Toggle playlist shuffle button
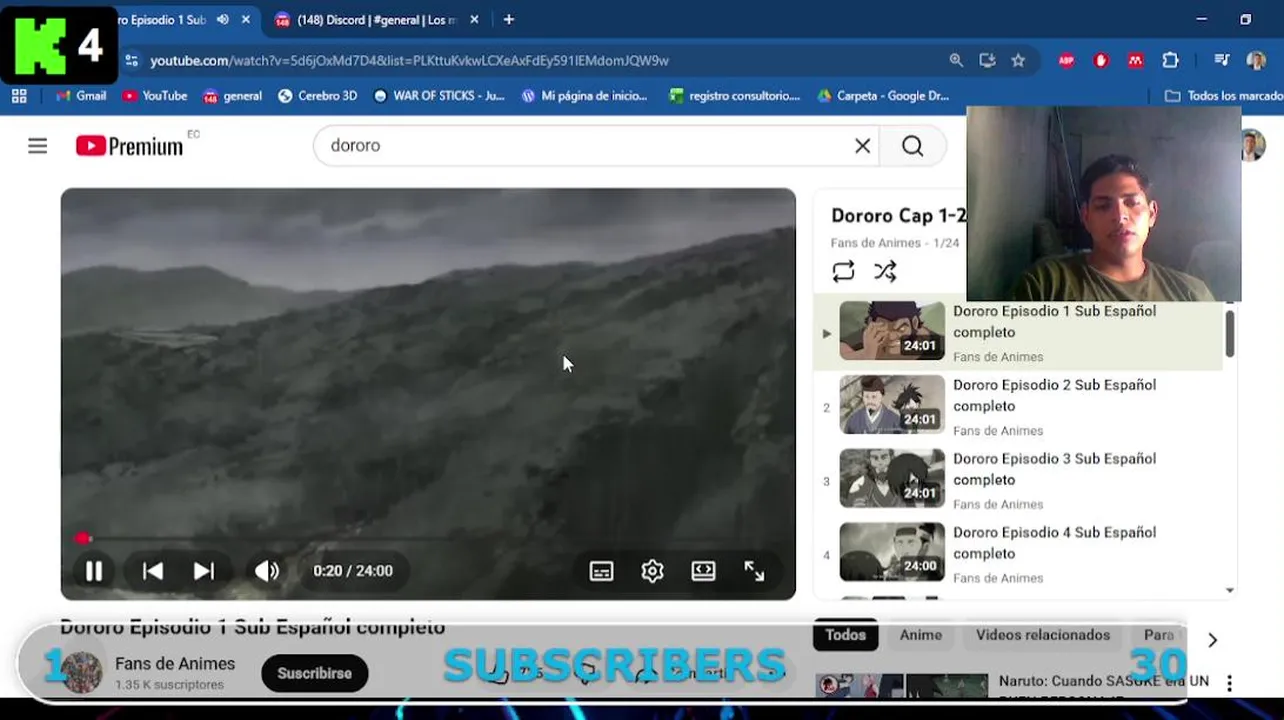 pos(885,271)
